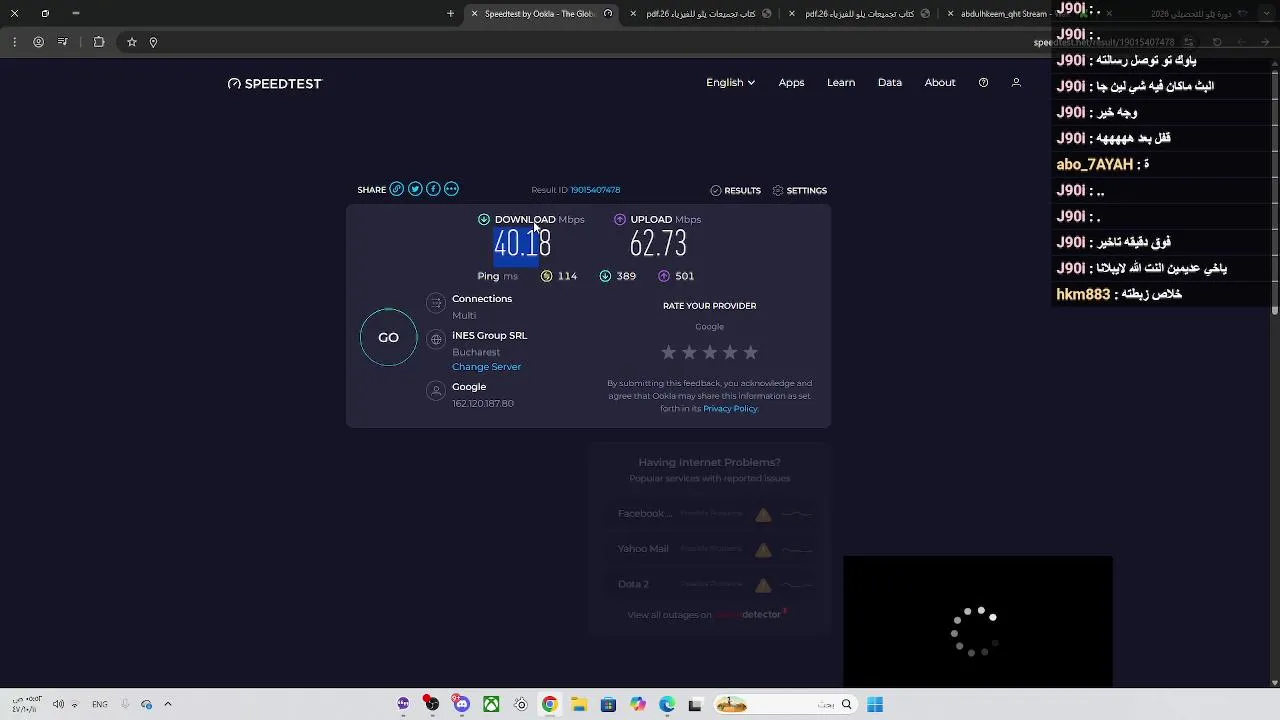
Task: Click the download arrow icon beside DOWNLOAD
Action: 484,219
